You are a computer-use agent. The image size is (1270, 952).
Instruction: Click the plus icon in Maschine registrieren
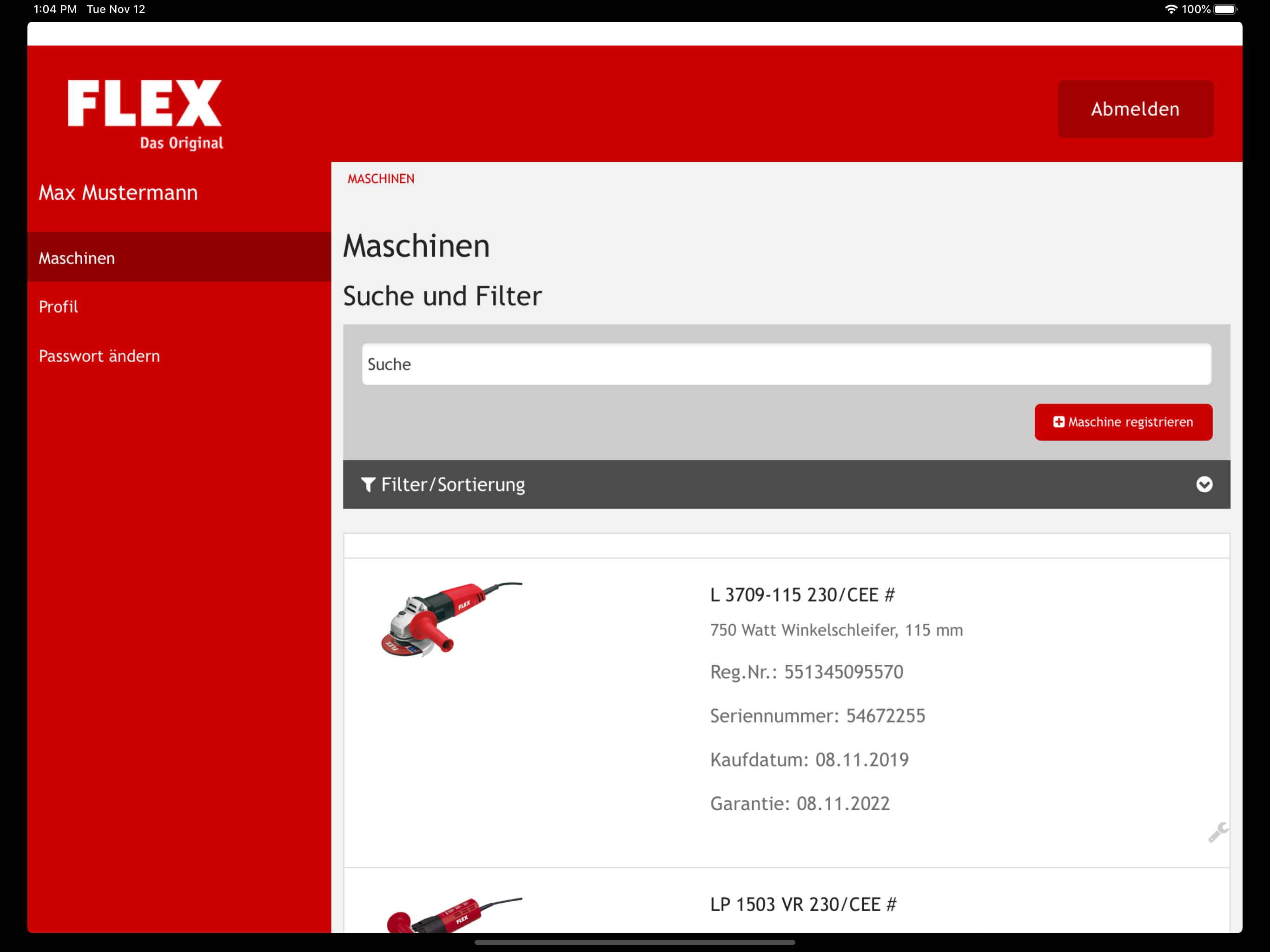[x=1058, y=422]
